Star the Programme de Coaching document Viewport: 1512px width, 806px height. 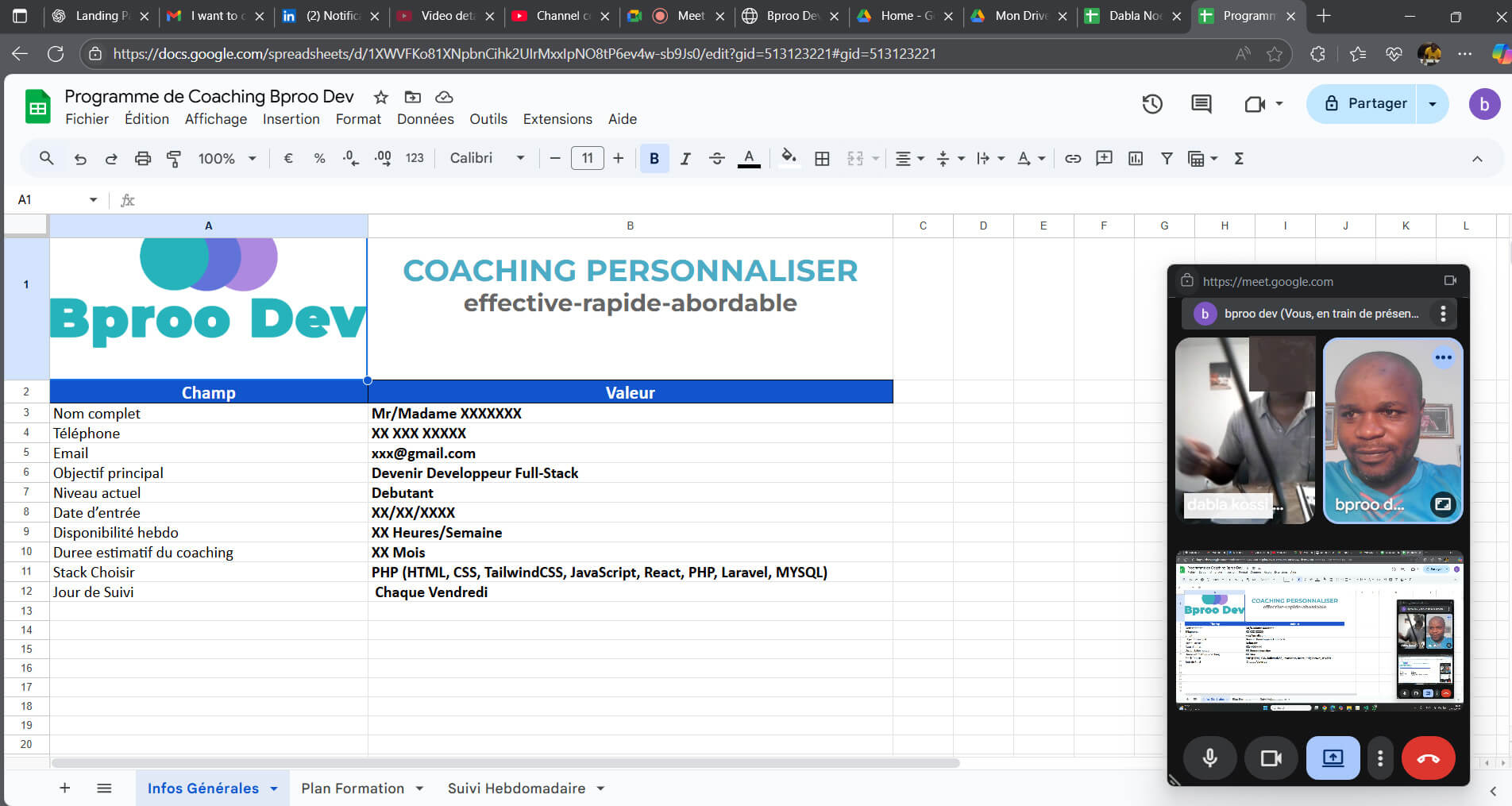pos(381,97)
